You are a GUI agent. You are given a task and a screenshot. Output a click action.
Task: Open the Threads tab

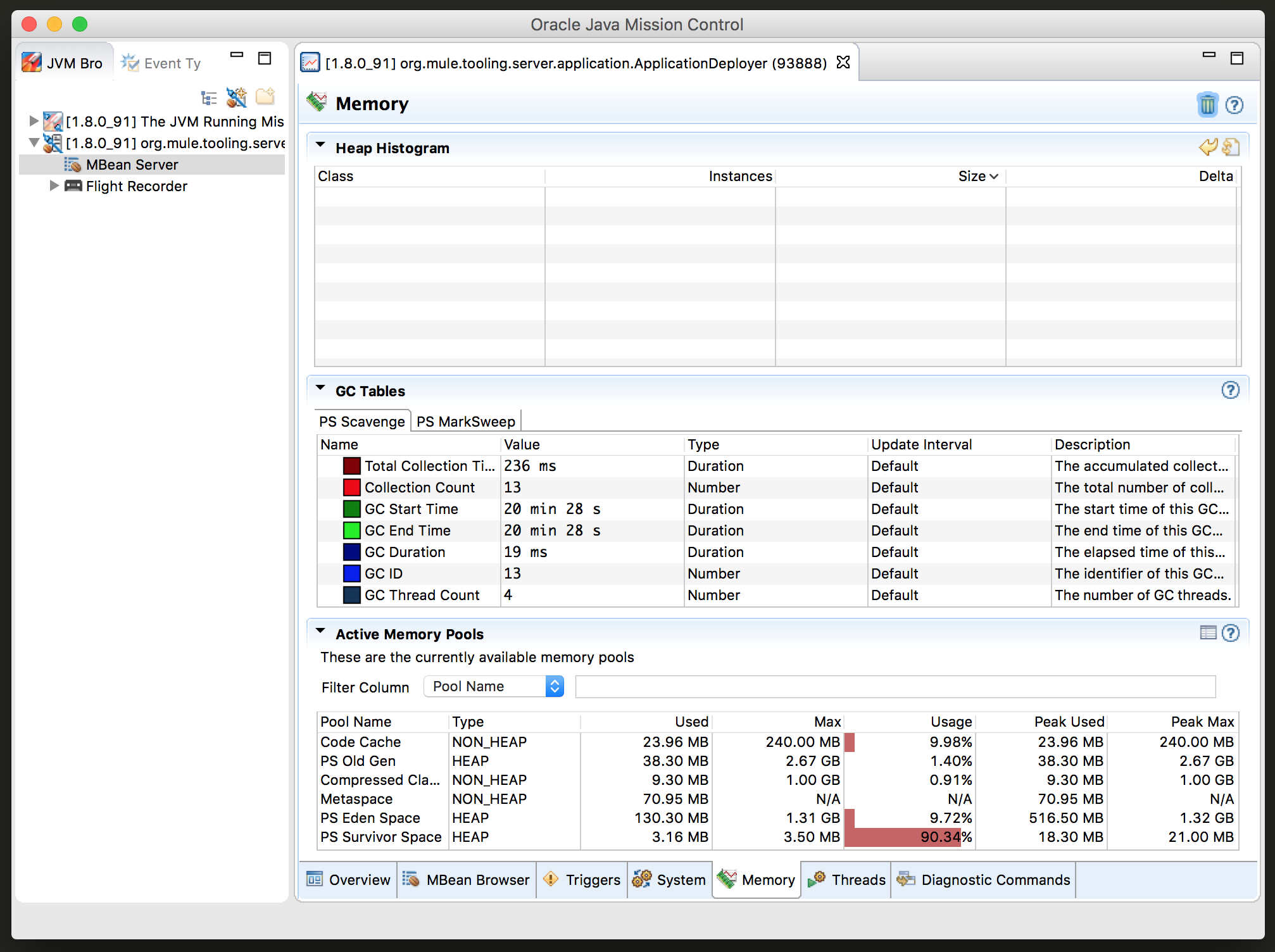point(846,879)
